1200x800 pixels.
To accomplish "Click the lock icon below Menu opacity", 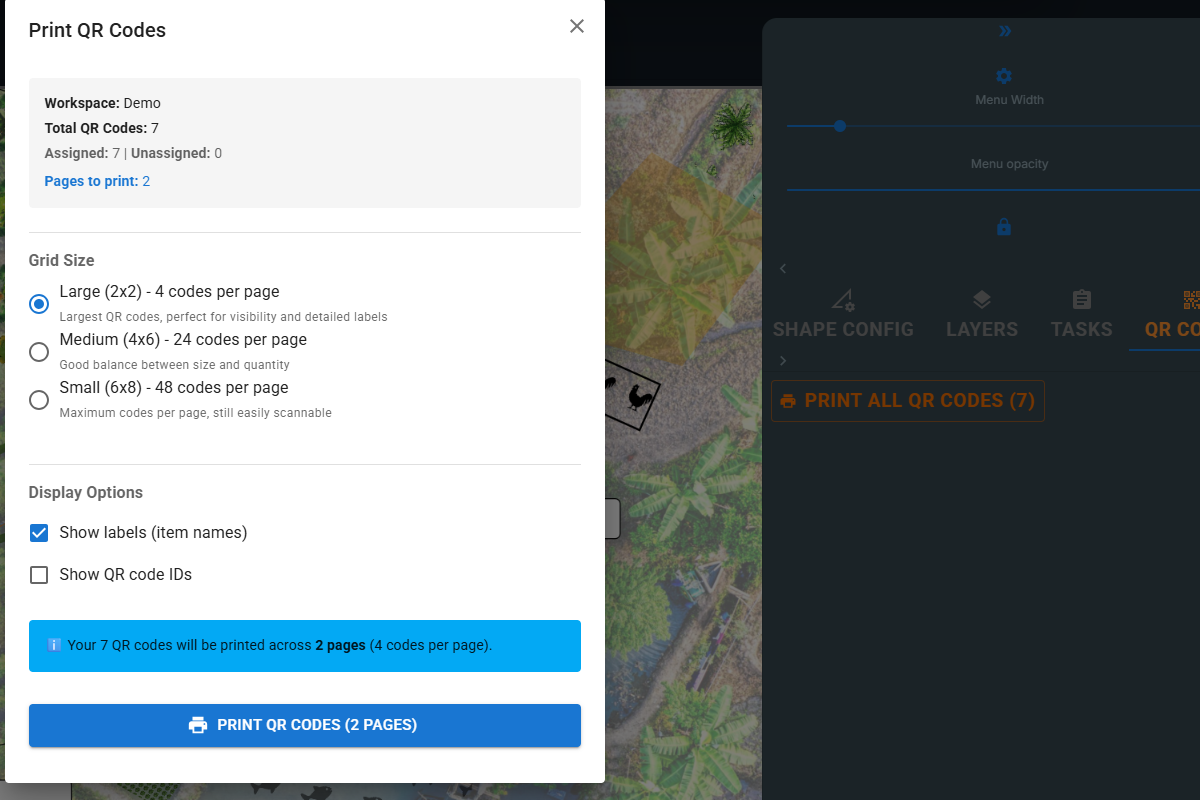I will click(1003, 226).
